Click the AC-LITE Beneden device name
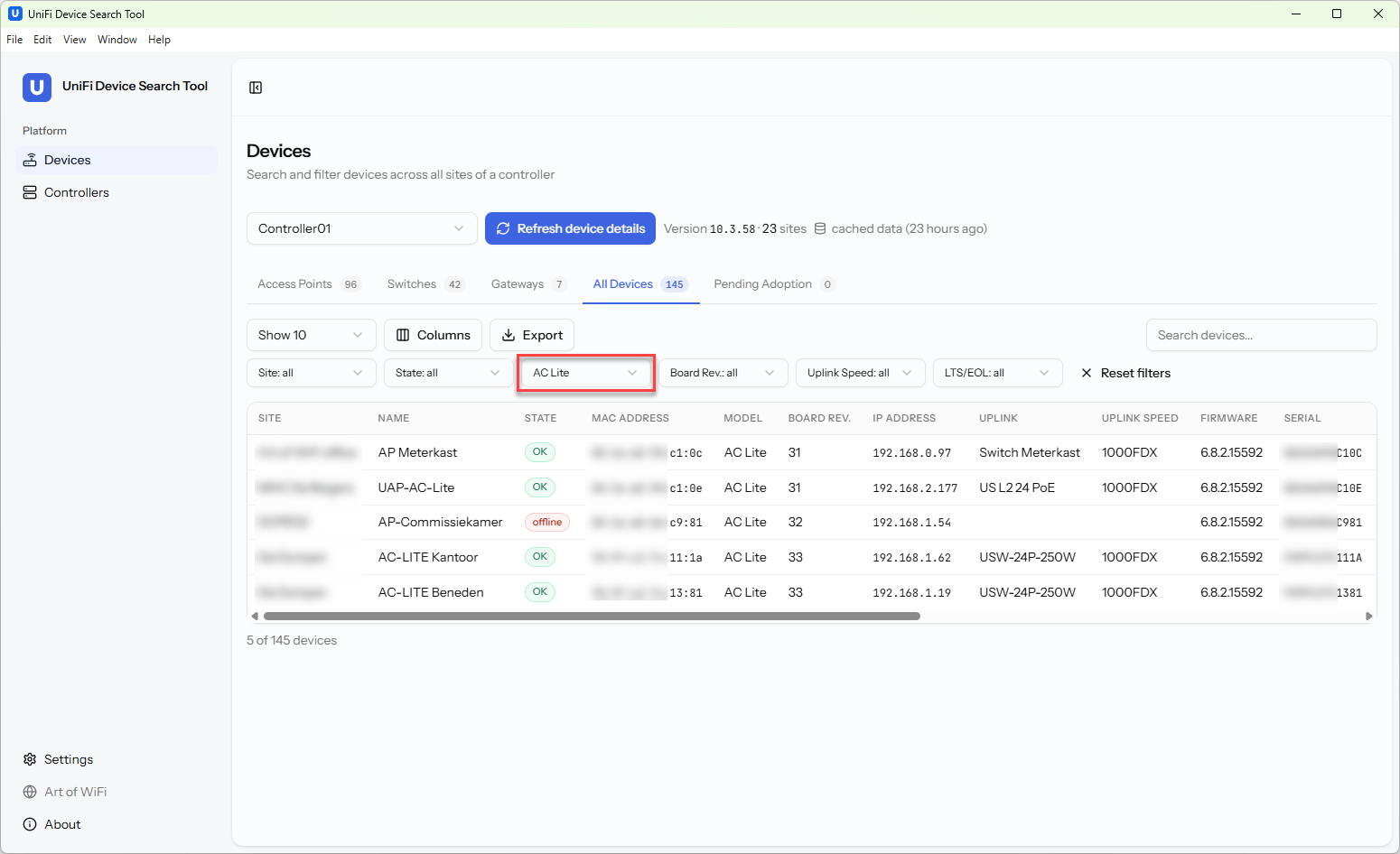The image size is (1400, 854). point(431,592)
